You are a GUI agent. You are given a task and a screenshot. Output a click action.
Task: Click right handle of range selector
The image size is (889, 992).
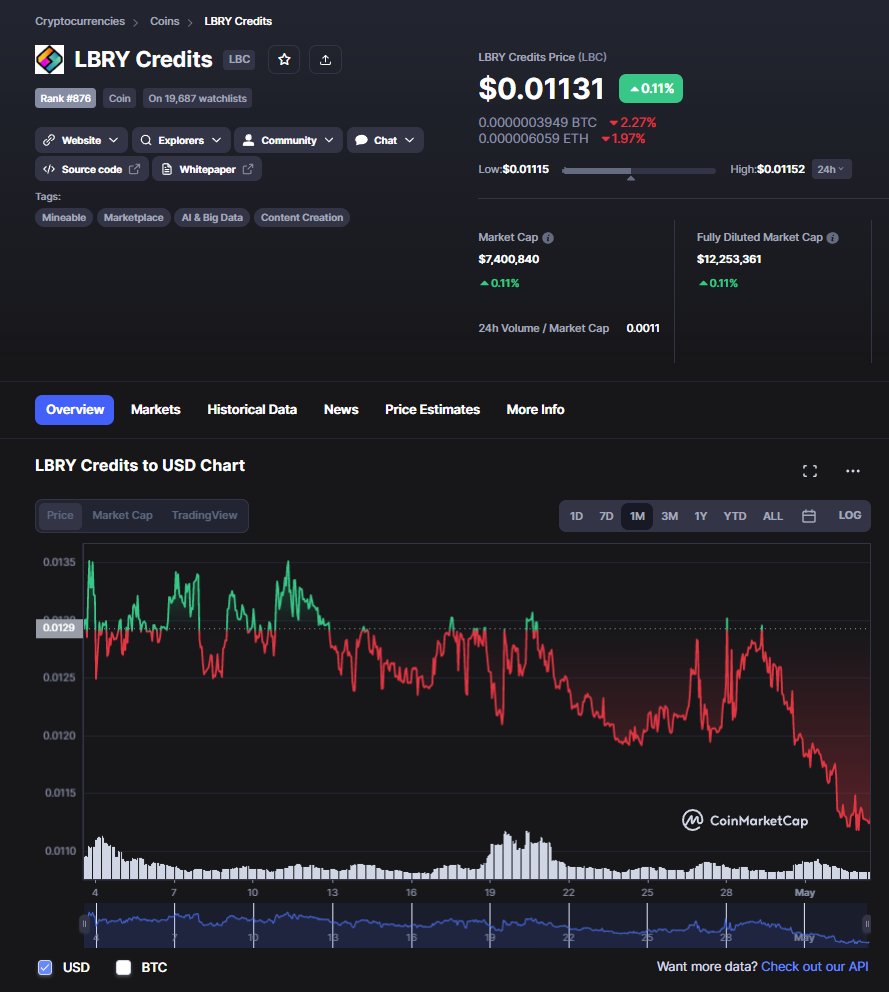point(867,924)
